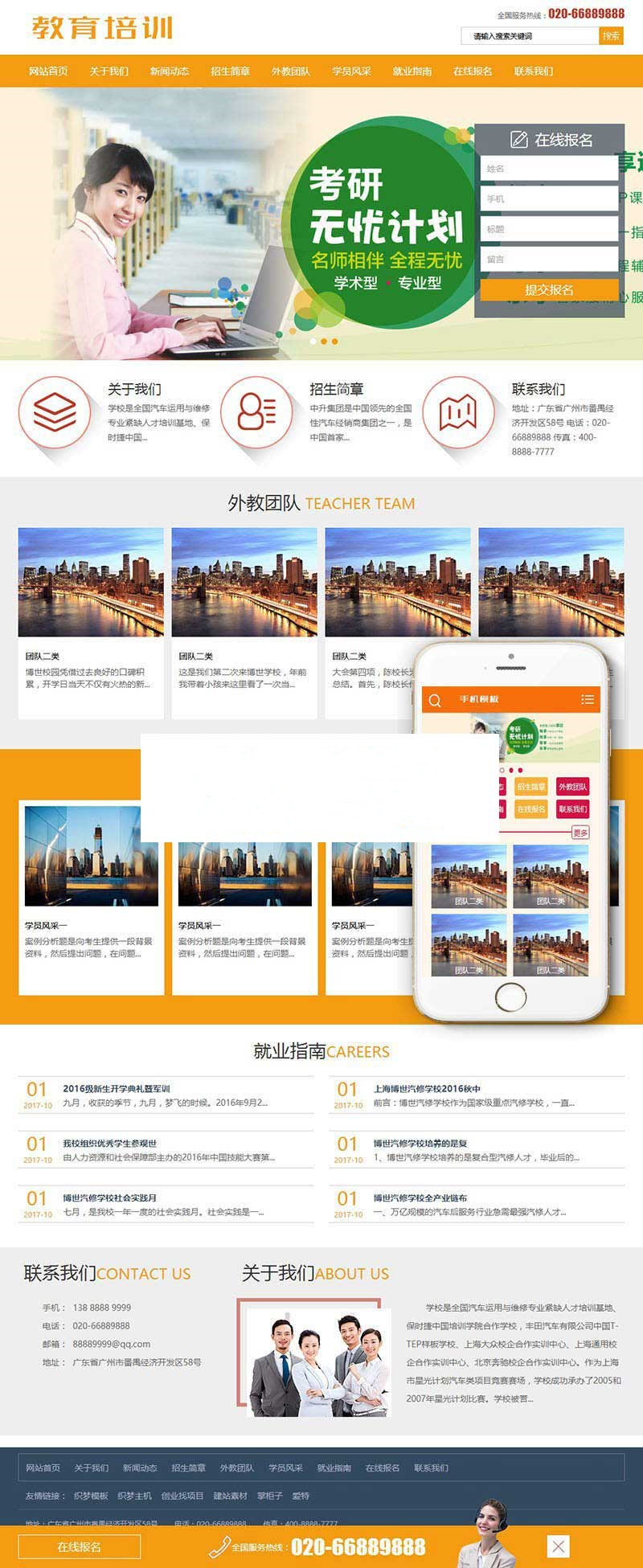Select the first banner carousel dot
Screen dimensions: 643x1568
(313, 342)
